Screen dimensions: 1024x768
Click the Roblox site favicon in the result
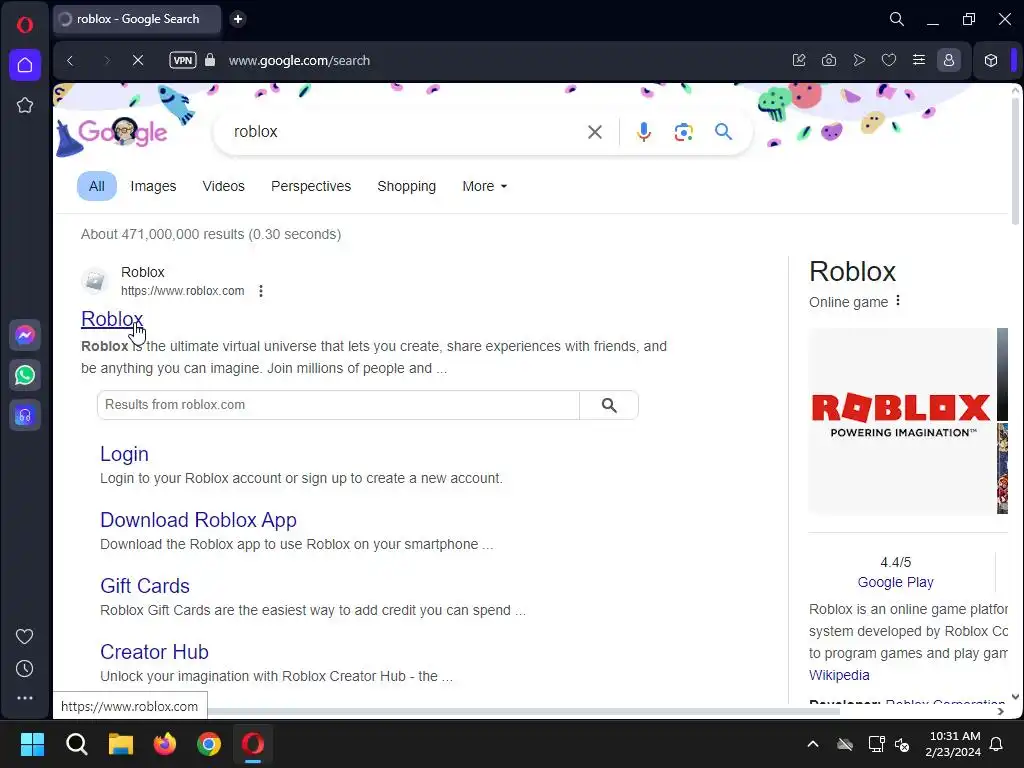coord(95,281)
